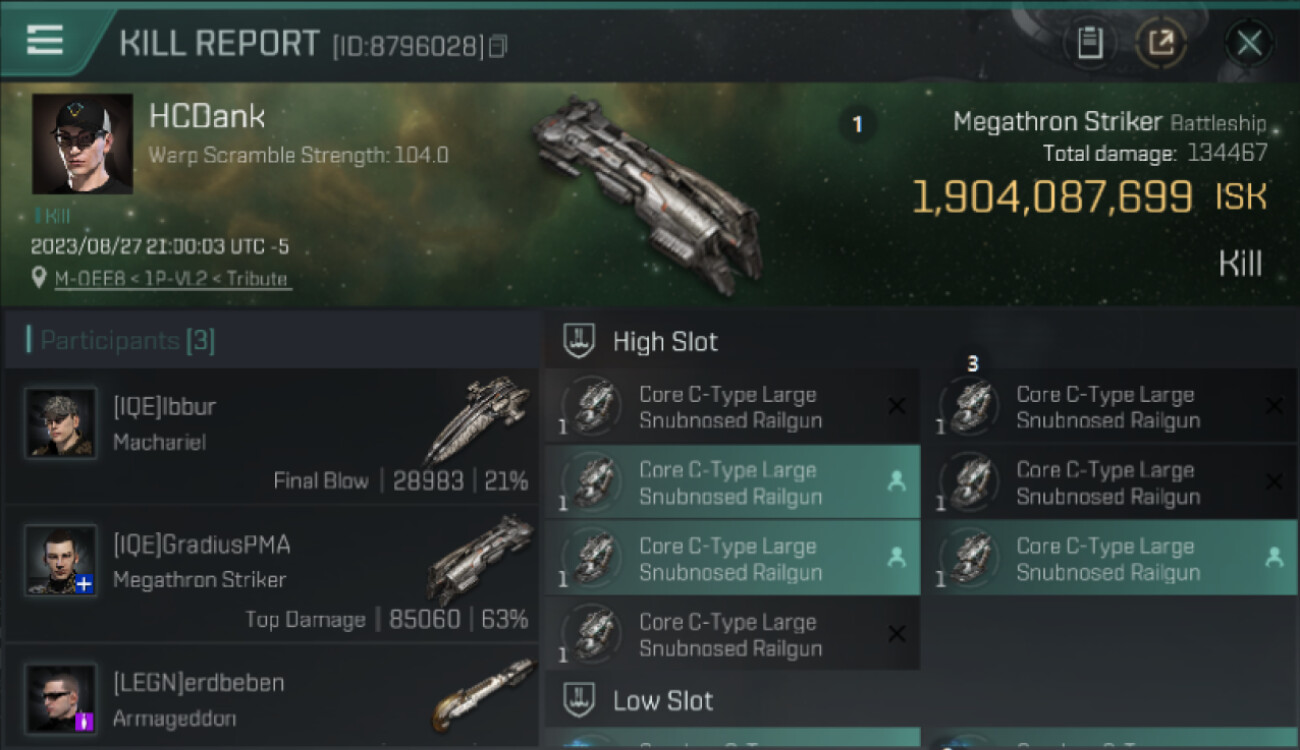The image size is (1300, 750).
Task: Copy the kill report ID
Action: (x=498, y=46)
